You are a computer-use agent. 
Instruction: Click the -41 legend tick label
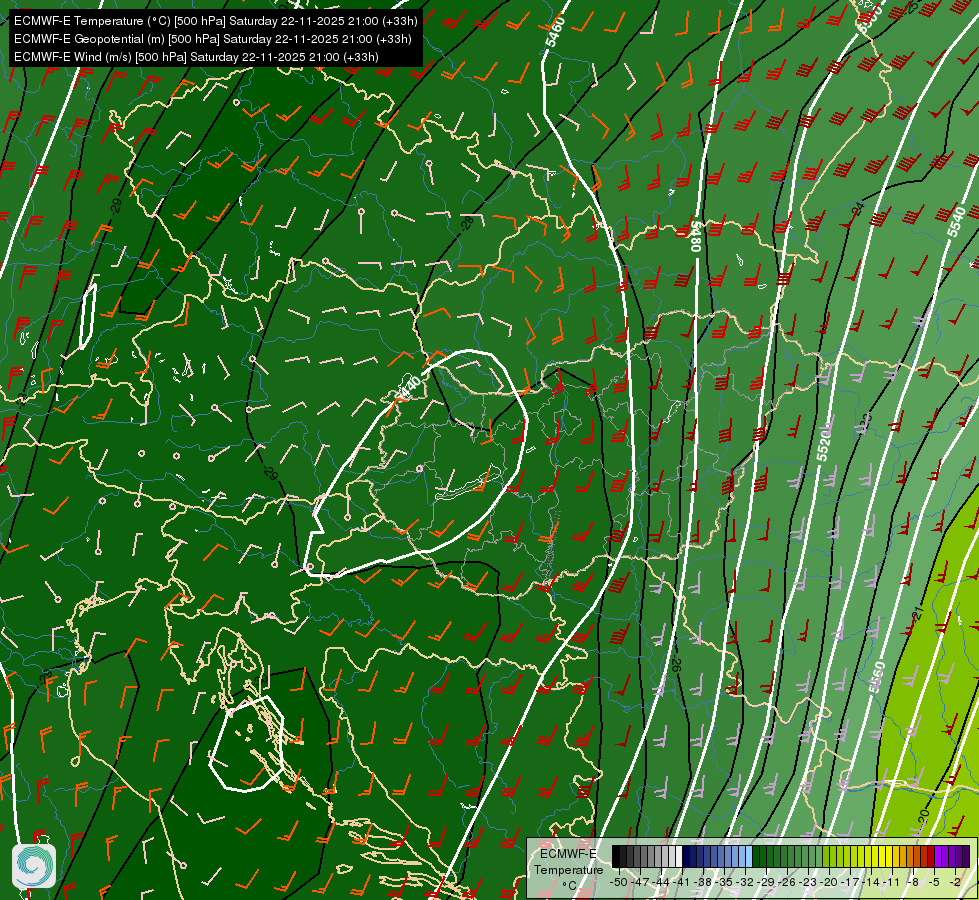pos(682,883)
